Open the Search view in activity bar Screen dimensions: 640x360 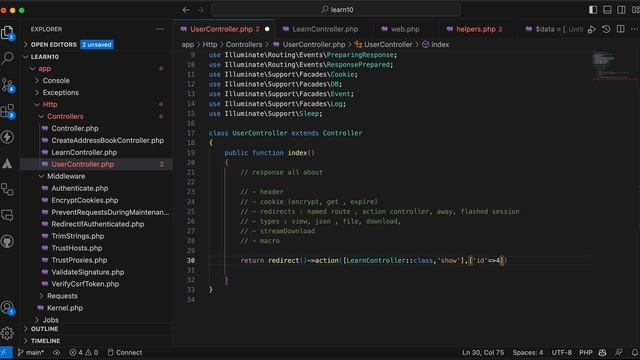pyautogui.click(x=7, y=58)
